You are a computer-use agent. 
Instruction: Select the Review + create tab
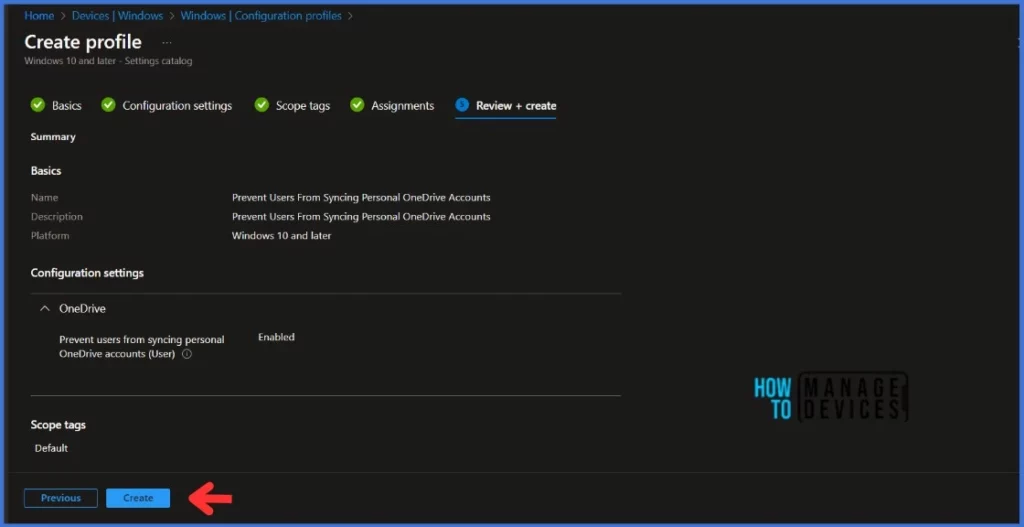pos(516,105)
